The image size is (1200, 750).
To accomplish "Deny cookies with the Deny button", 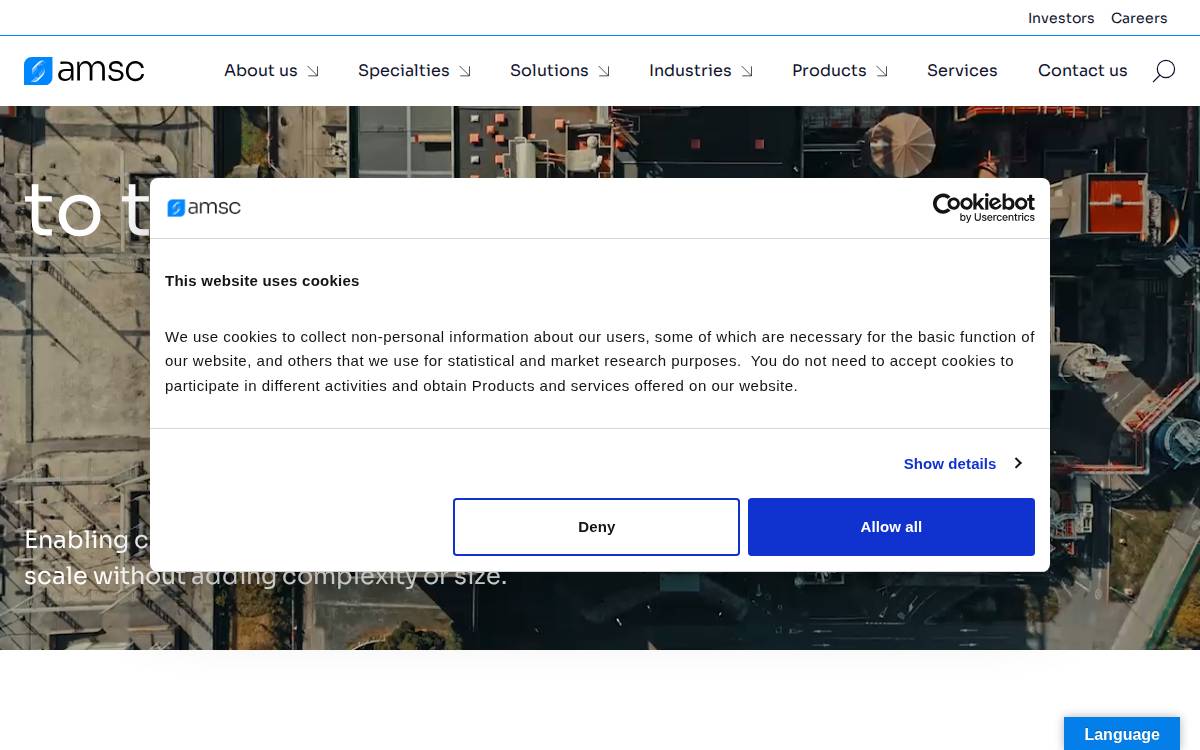I will click(596, 527).
